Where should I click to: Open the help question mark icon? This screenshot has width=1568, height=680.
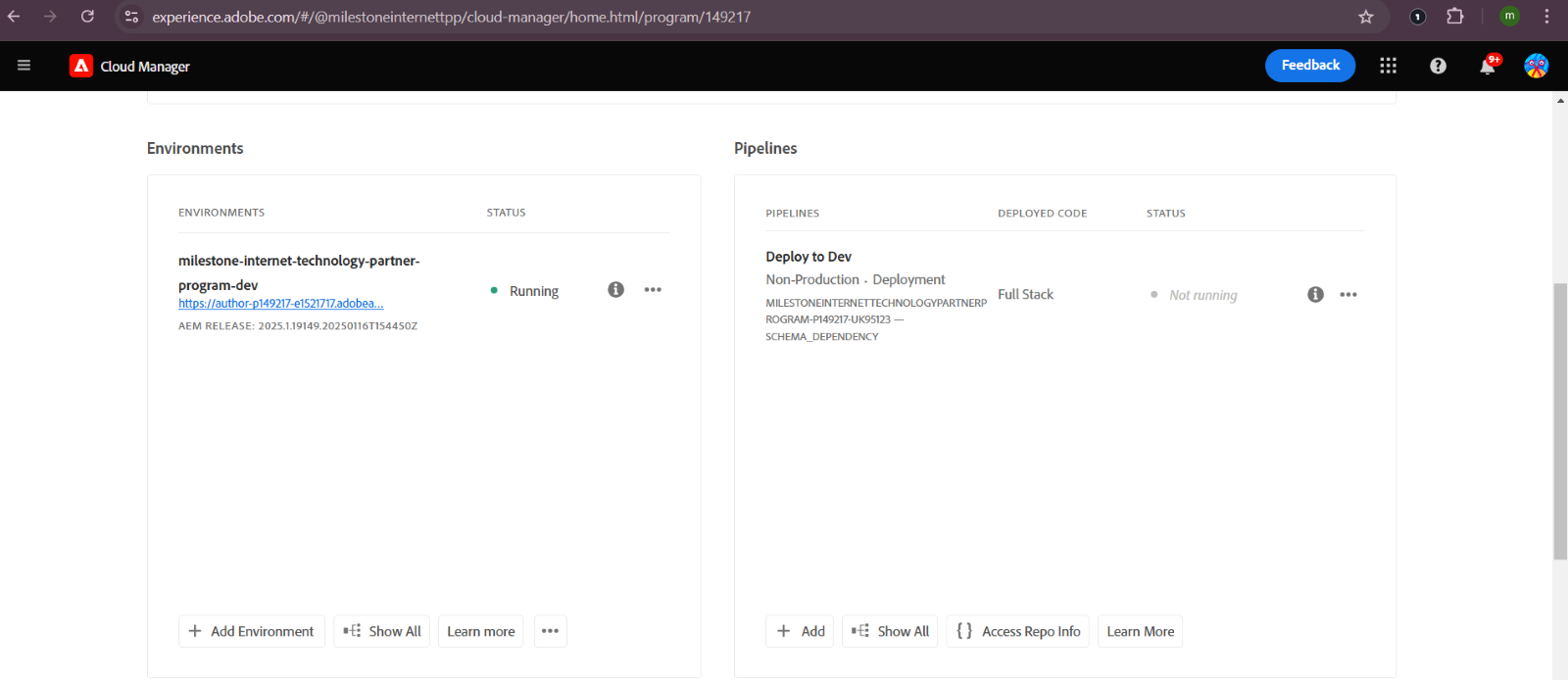pyautogui.click(x=1438, y=66)
